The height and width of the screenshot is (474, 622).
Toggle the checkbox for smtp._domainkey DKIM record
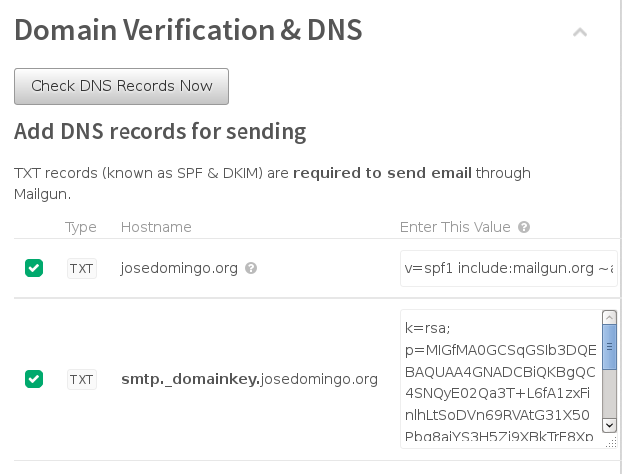point(34,379)
